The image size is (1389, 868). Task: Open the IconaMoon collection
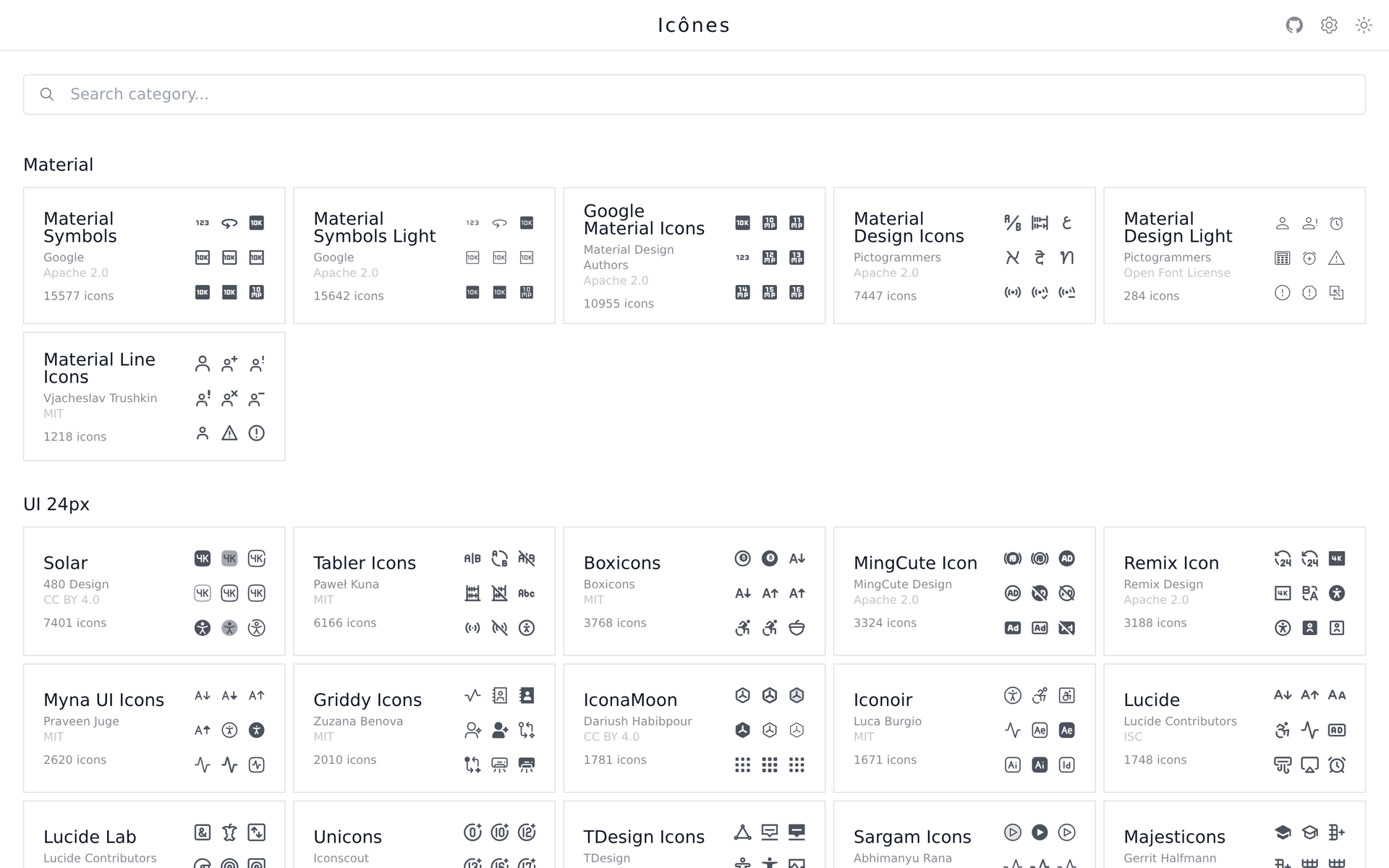pos(694,728)
